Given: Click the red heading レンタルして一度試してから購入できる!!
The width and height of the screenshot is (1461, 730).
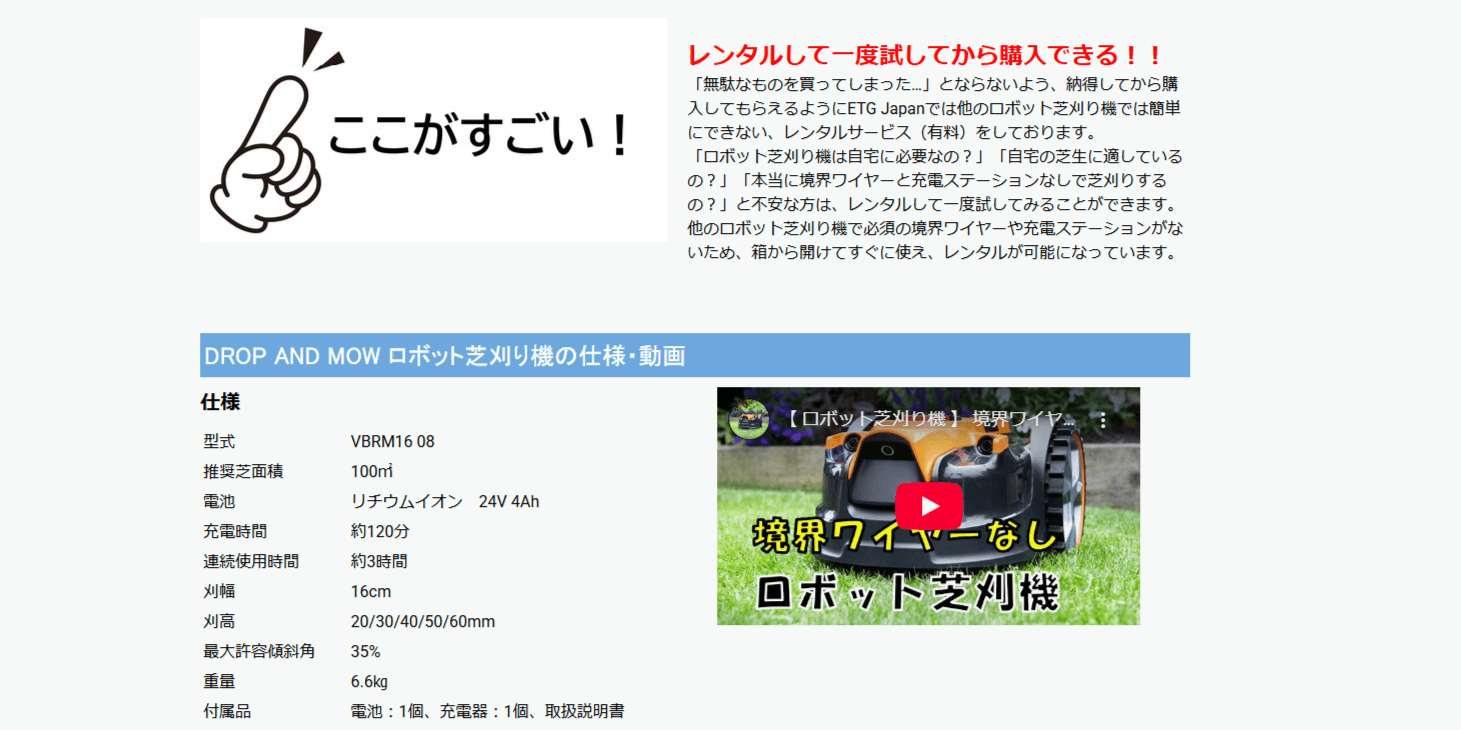Looking at the screenshot, I should tap(925, 56).
